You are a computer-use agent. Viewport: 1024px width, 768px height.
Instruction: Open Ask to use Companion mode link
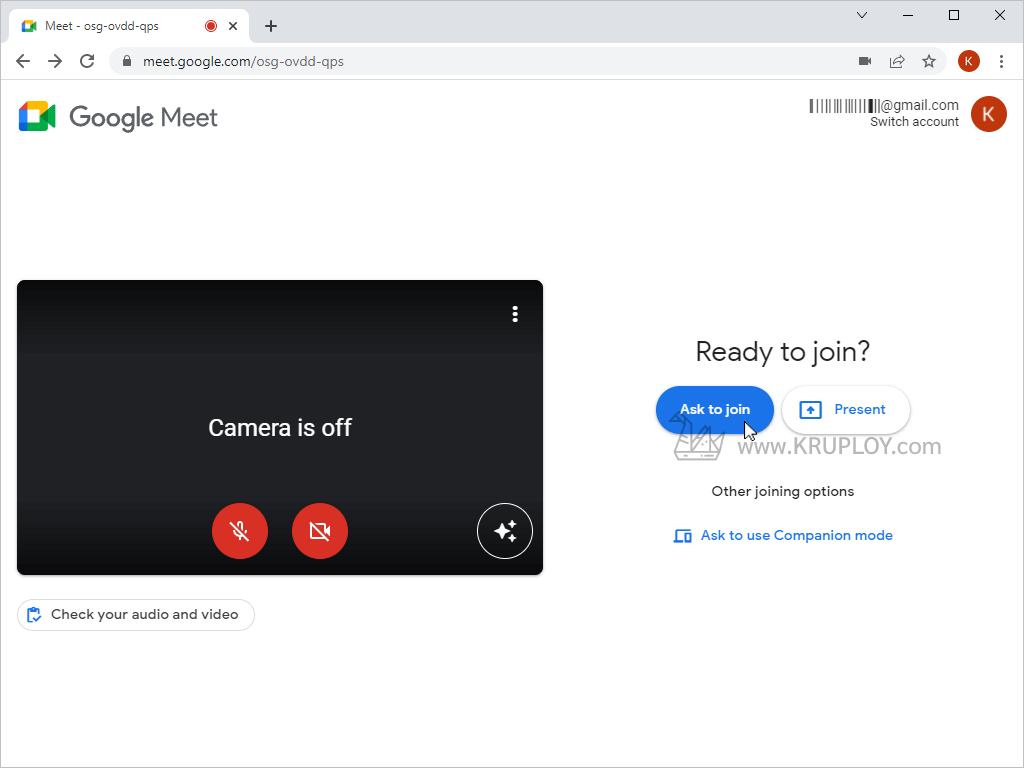783,536
